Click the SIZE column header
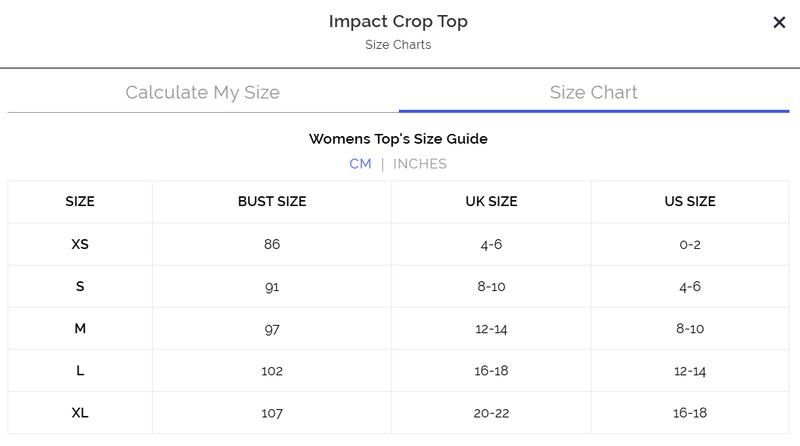The width and height of the screenshot is (800, 446). coord(80,201)
